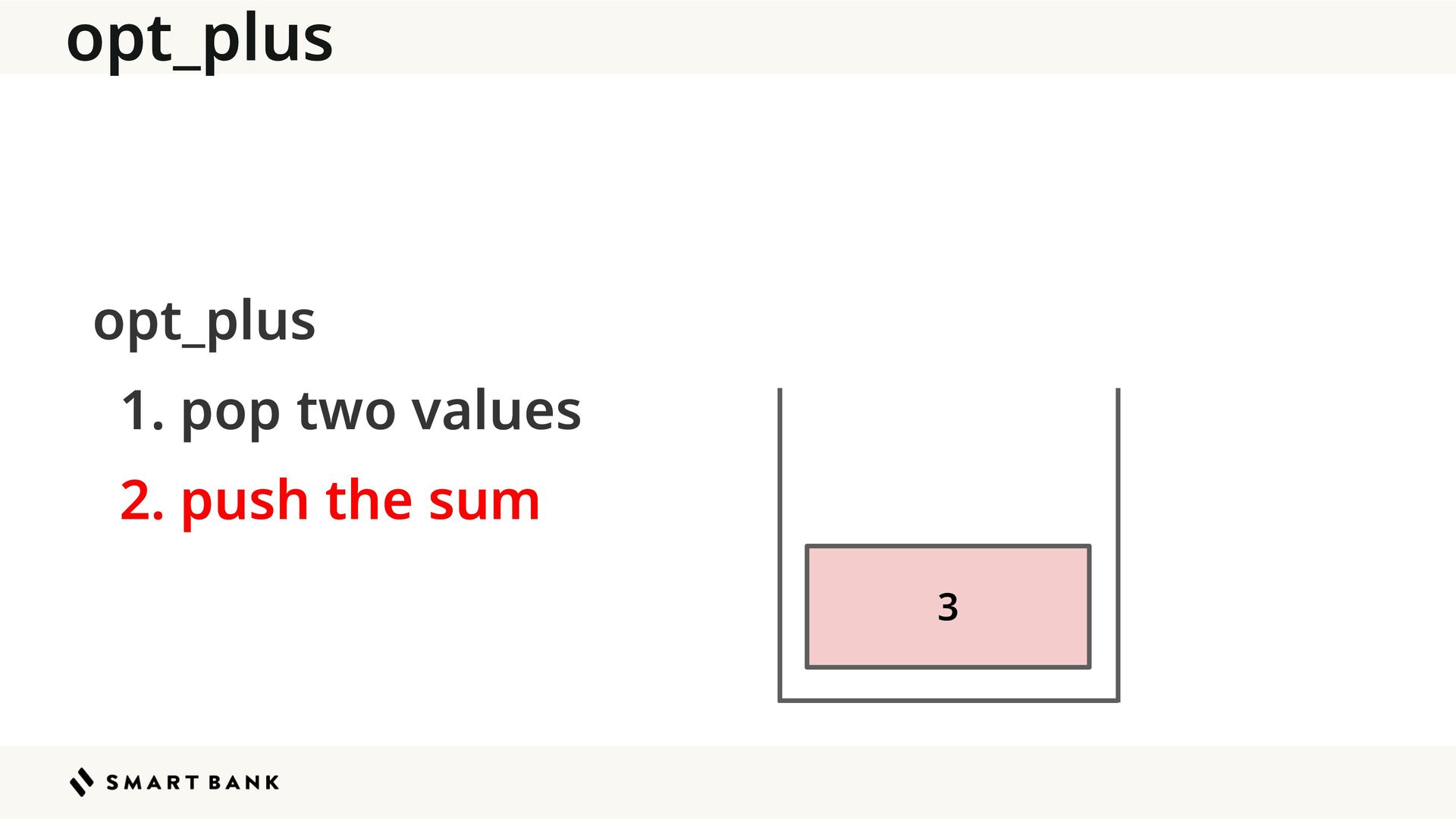Click the red "2. push the sum" line
This screenshot has height=819, width=1456.
coord(330,501)
